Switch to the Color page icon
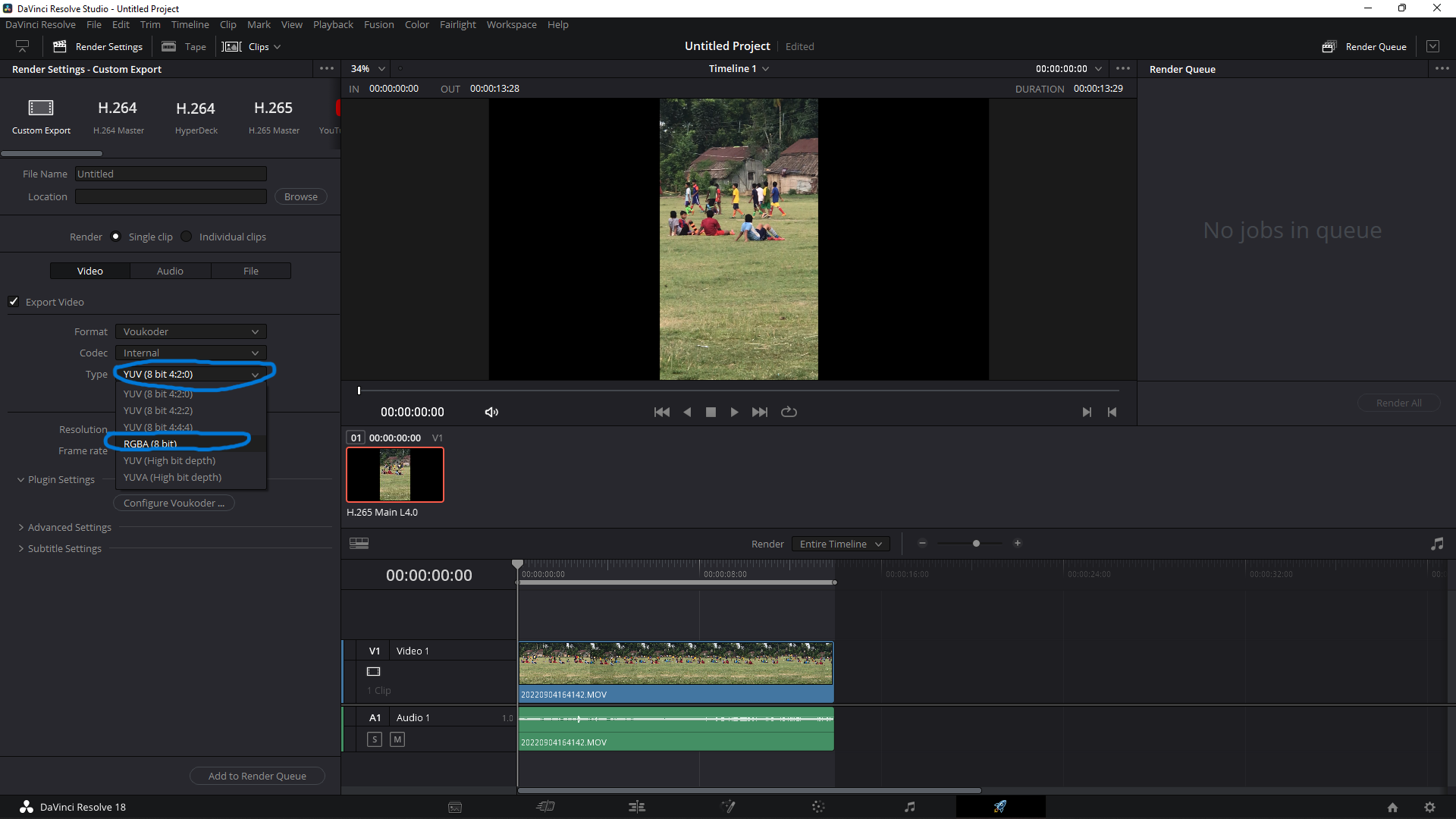Screen dimensions: 1456x819 pyautogui.click(x=818, y=807)
